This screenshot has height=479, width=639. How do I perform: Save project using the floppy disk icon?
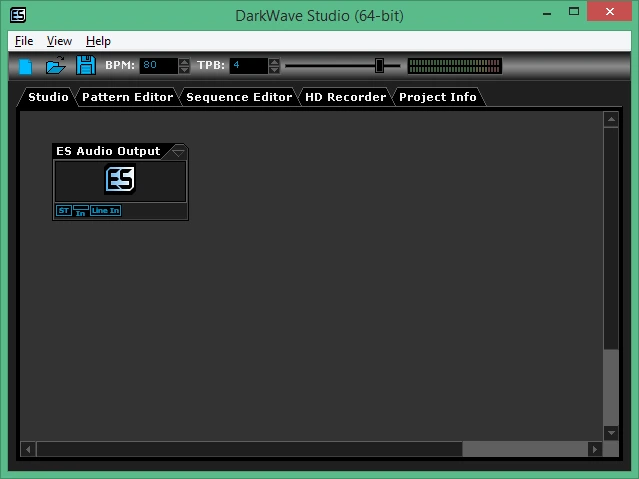86,65
